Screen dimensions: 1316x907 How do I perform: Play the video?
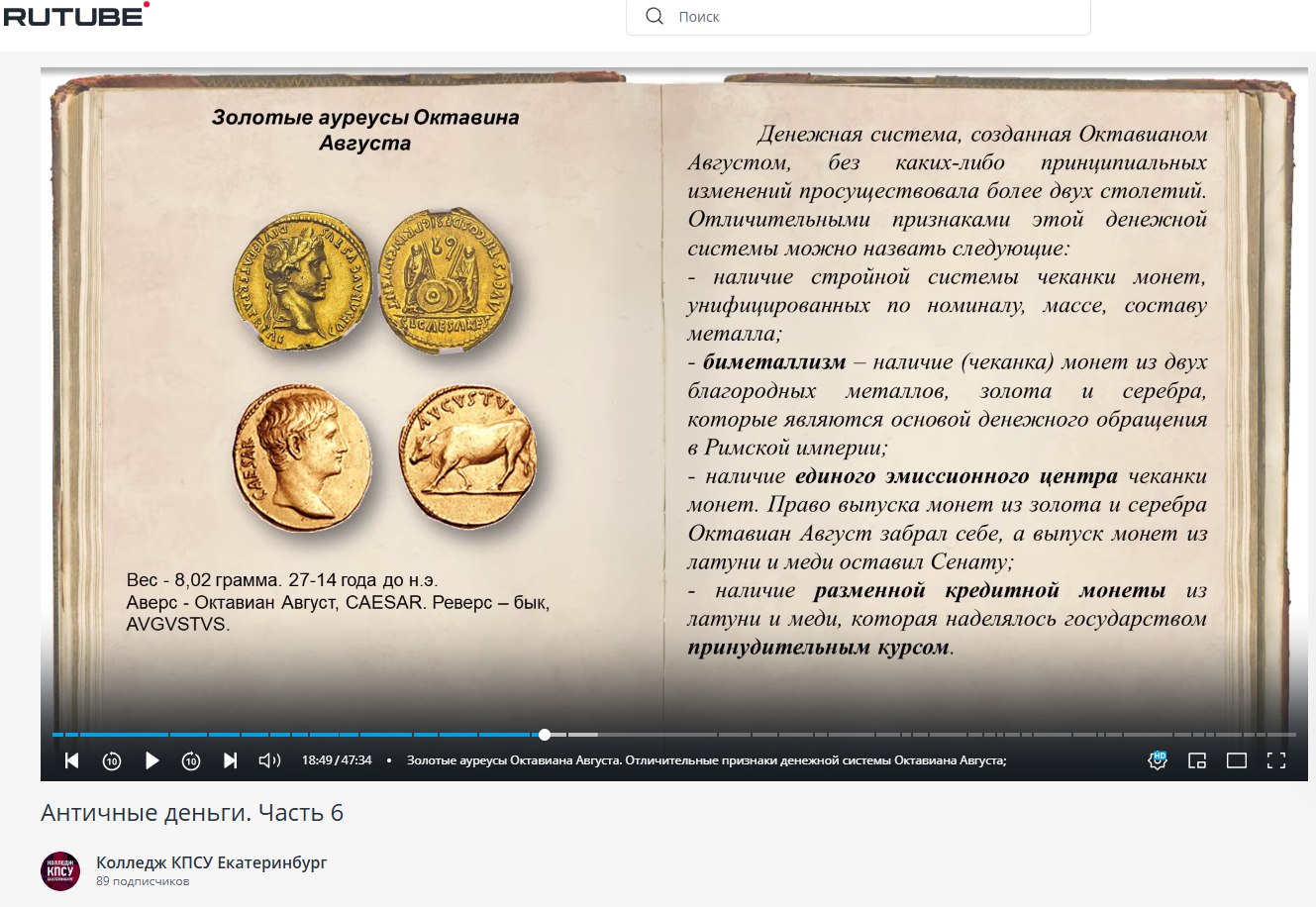point(152,760)
